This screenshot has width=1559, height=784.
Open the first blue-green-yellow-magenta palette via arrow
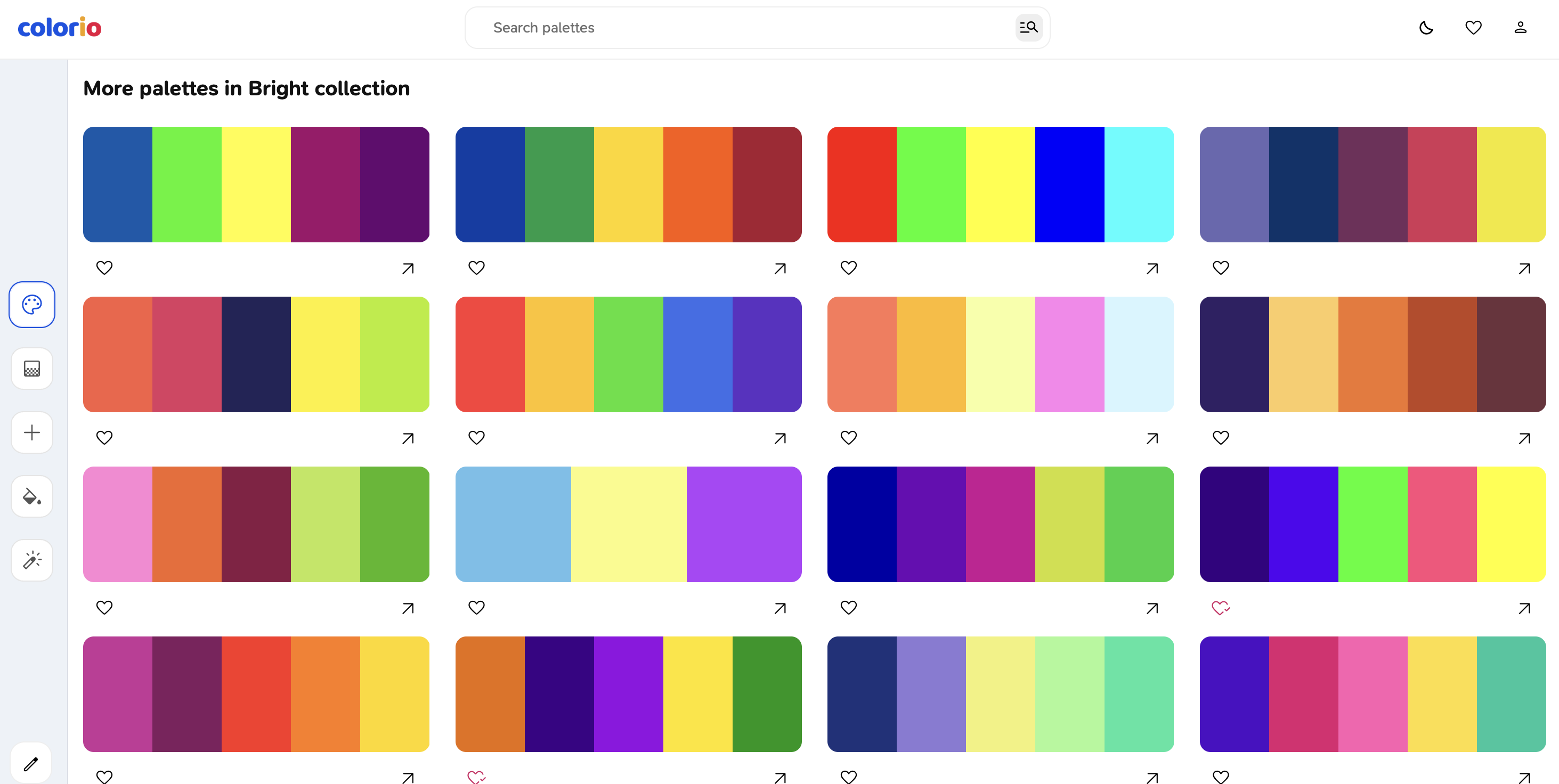(x=408, y=268)
